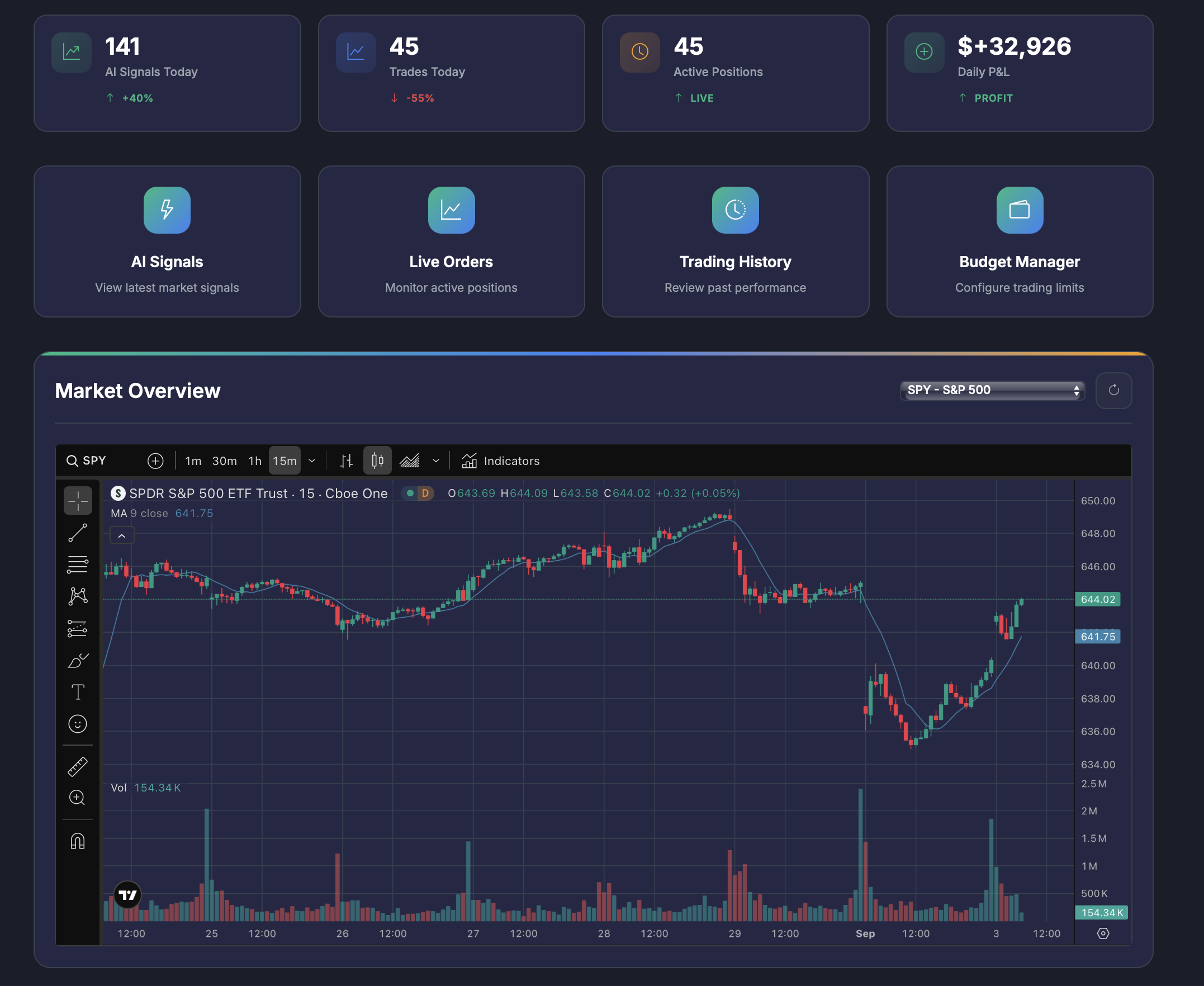
Task: Click the 641.75 MA price label
Action: click(1097, 637)
